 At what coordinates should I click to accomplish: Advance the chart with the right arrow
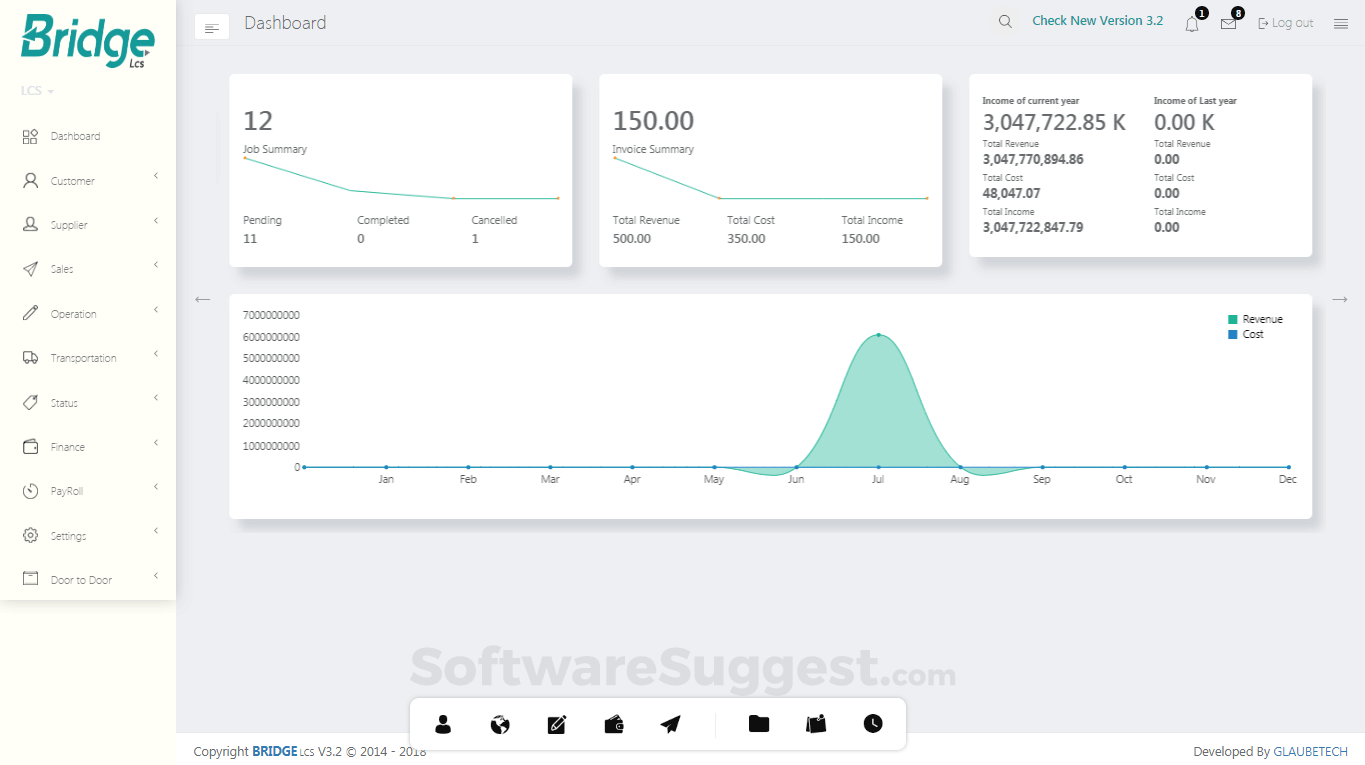coord(1340,299)
